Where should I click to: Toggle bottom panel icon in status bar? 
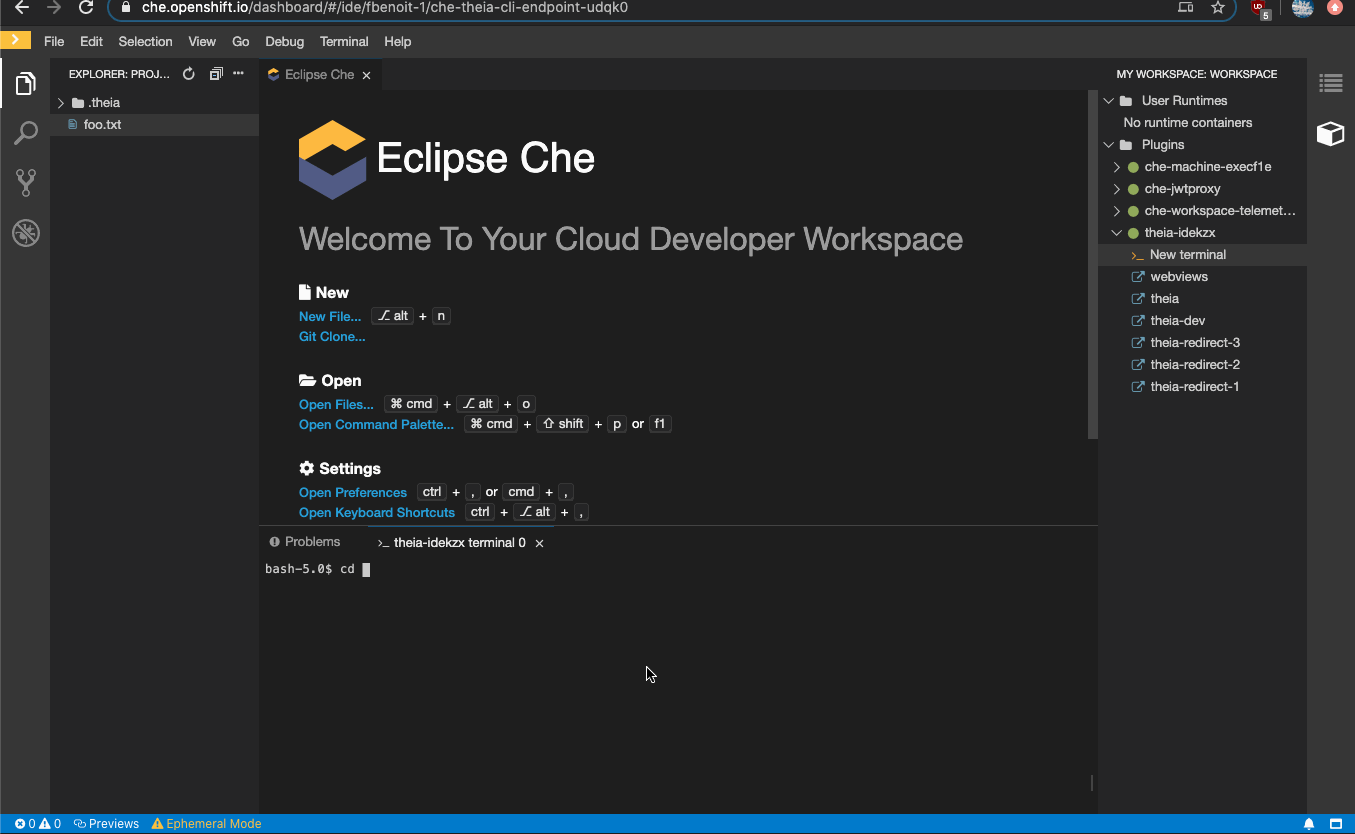coord(1336,824)
